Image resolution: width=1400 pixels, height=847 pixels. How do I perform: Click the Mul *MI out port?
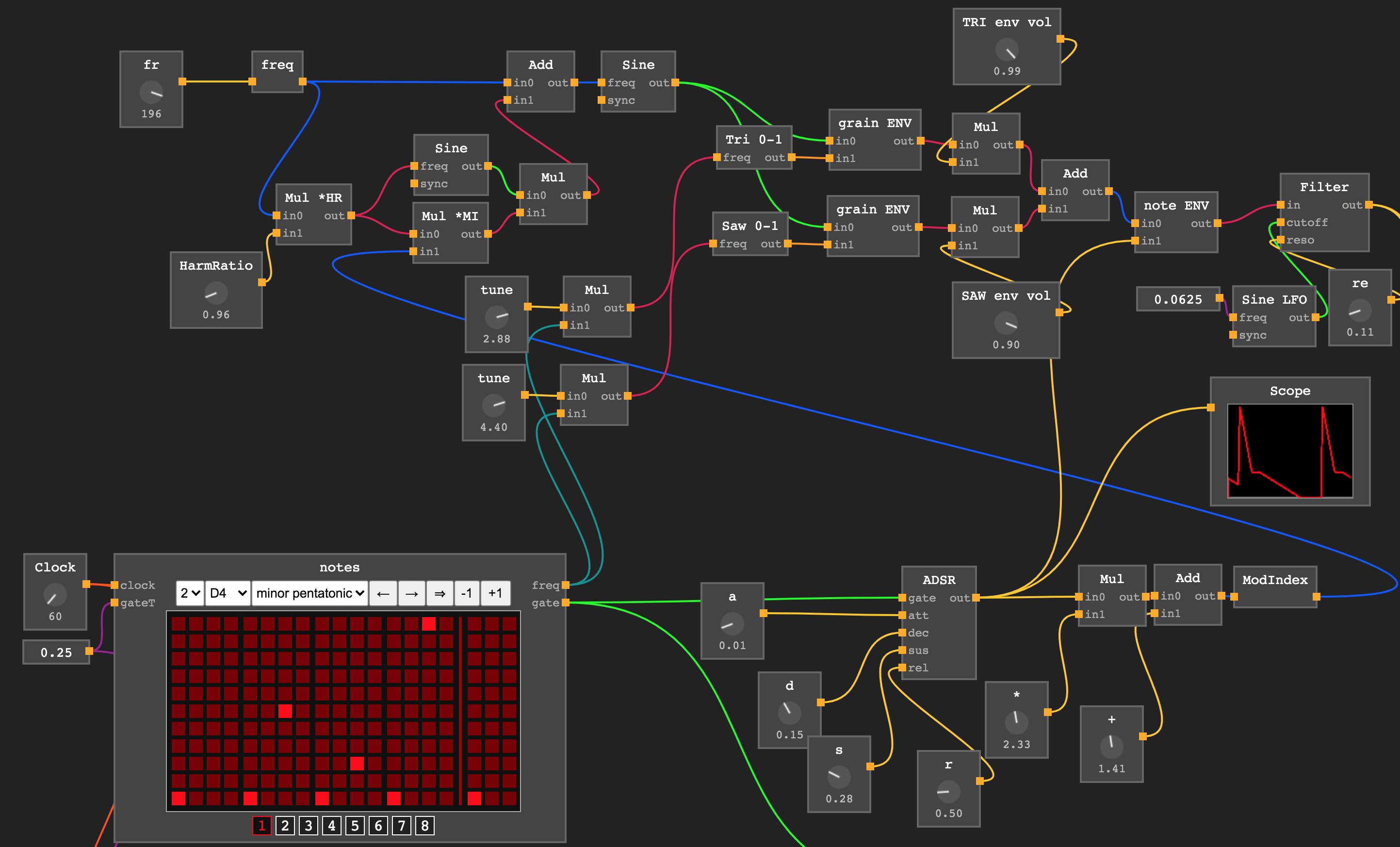[488, 233]
